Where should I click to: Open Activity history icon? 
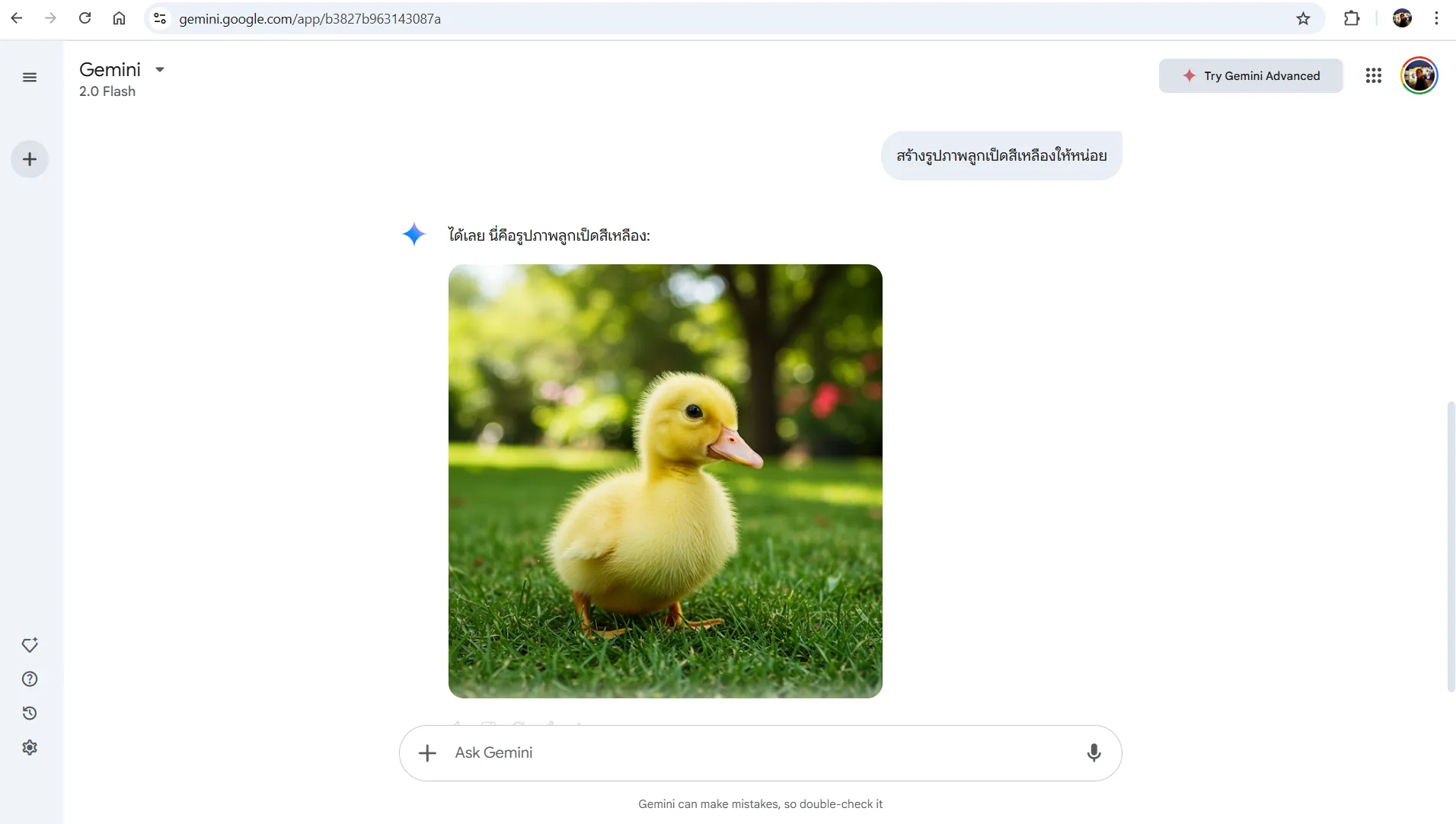(30, 714)
